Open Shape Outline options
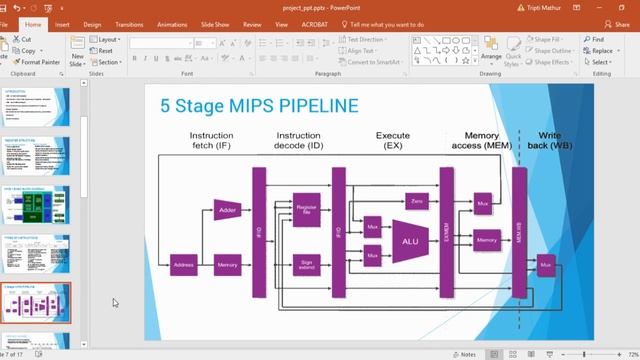Viewport: 640px width, 360px height. 550,51
